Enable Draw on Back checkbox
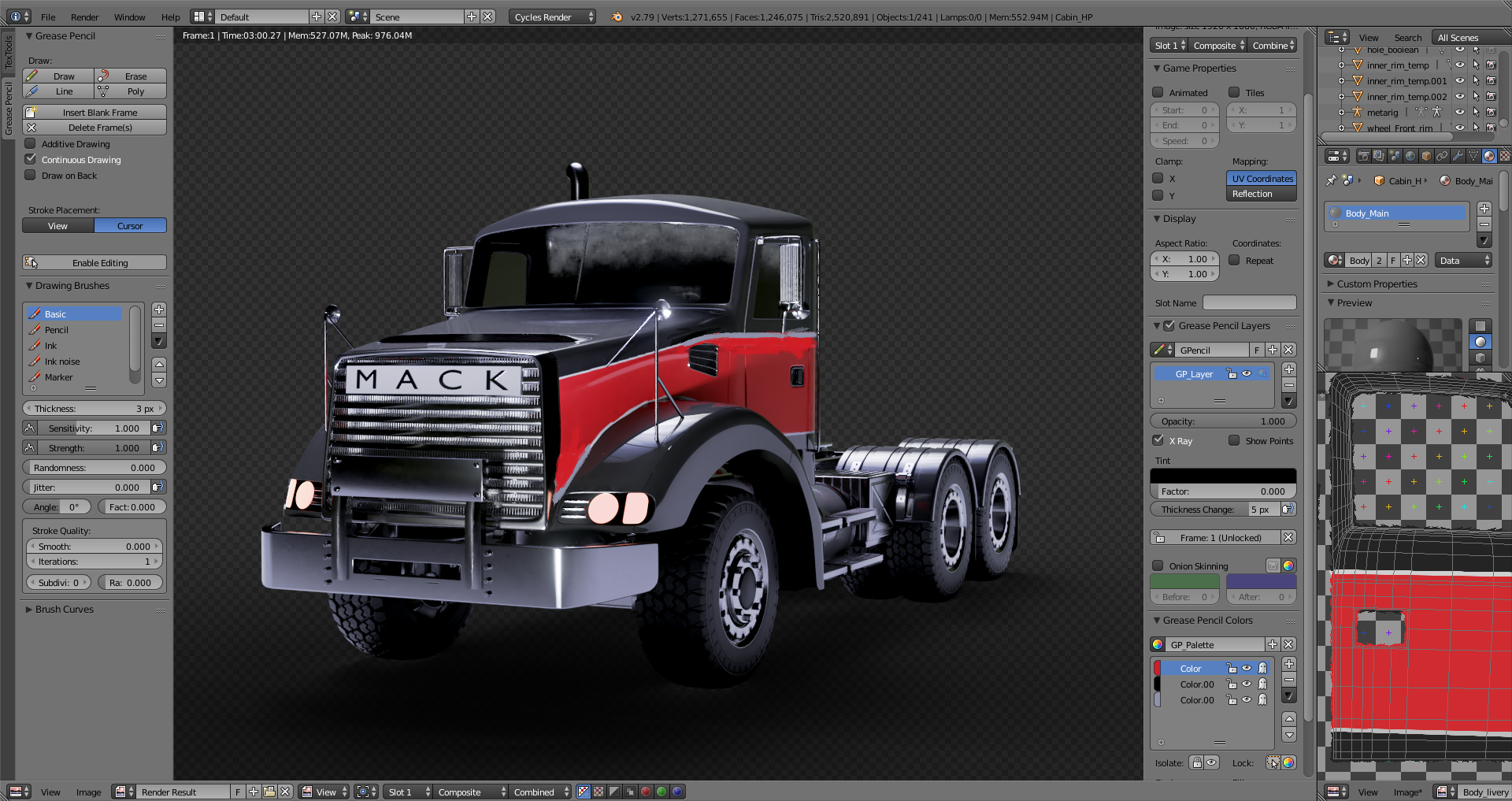The height and width of the screenshot is (801, 1512). [31, 175]
